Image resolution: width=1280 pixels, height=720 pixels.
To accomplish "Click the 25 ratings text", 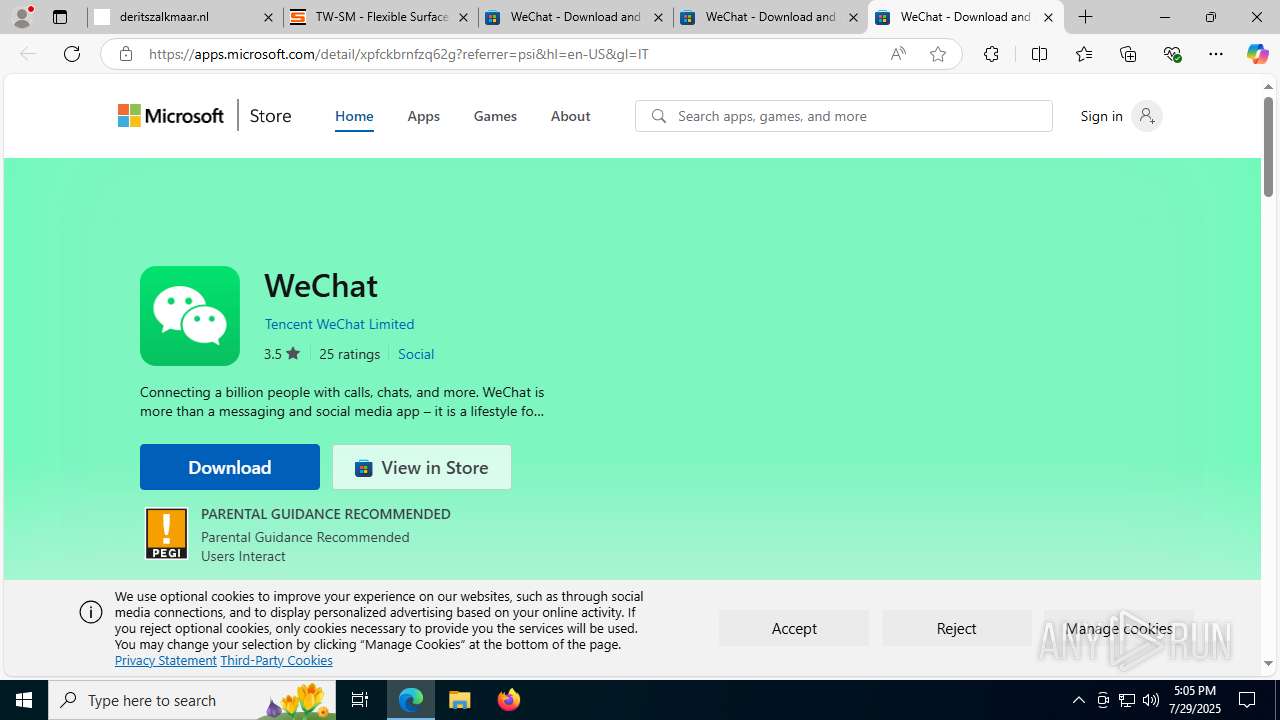I will click(x=349, y=354).
